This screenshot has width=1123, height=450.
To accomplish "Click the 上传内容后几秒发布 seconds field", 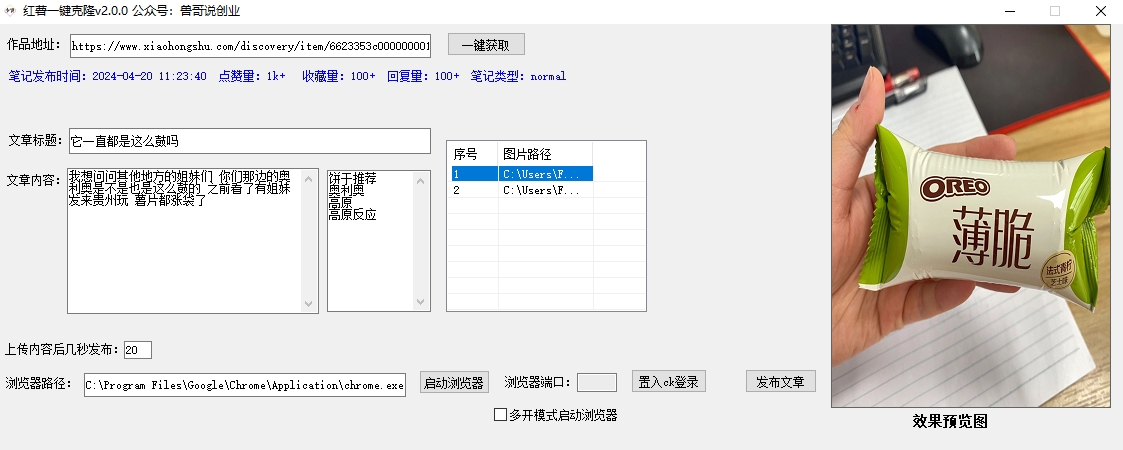I will [137, 350].
